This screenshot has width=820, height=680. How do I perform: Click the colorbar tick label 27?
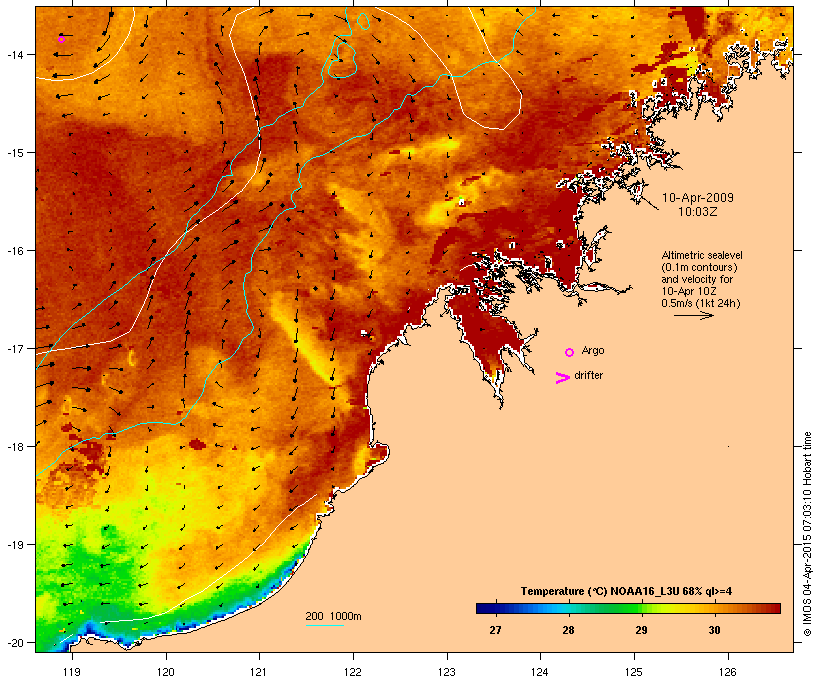[495, 630]
